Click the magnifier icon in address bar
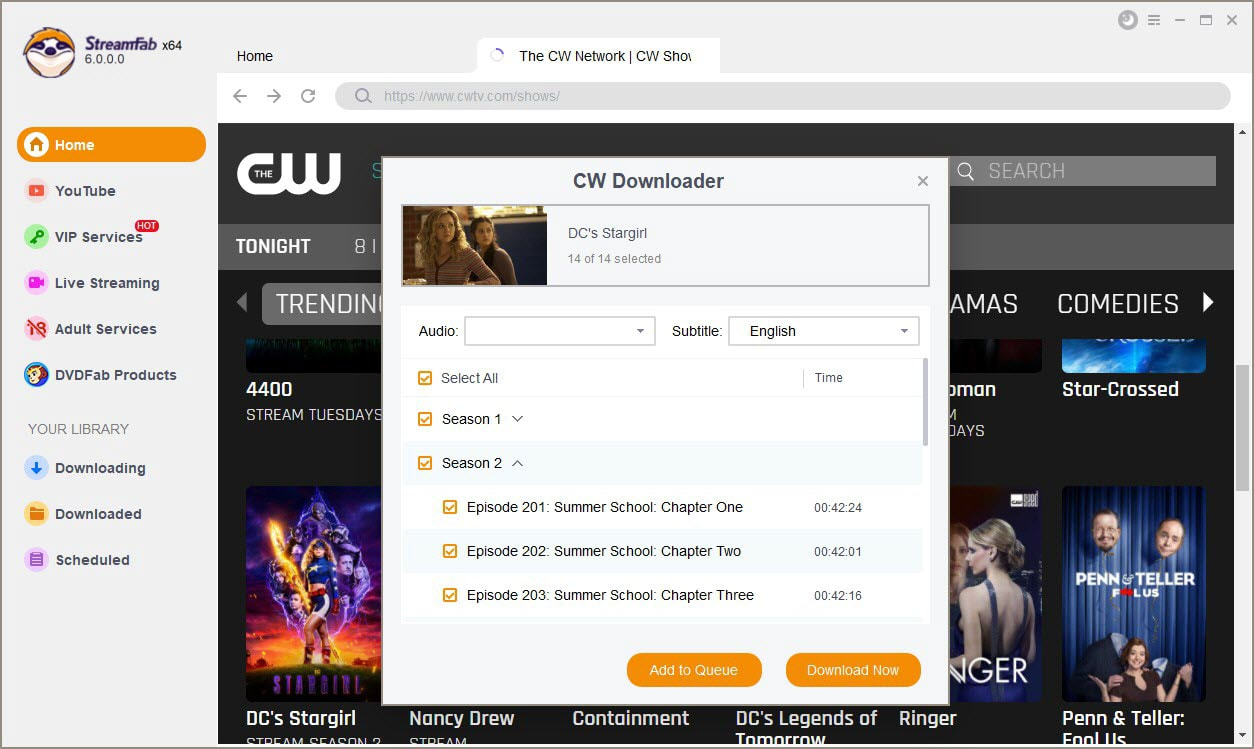1254x749 pixels. point(364,96)
